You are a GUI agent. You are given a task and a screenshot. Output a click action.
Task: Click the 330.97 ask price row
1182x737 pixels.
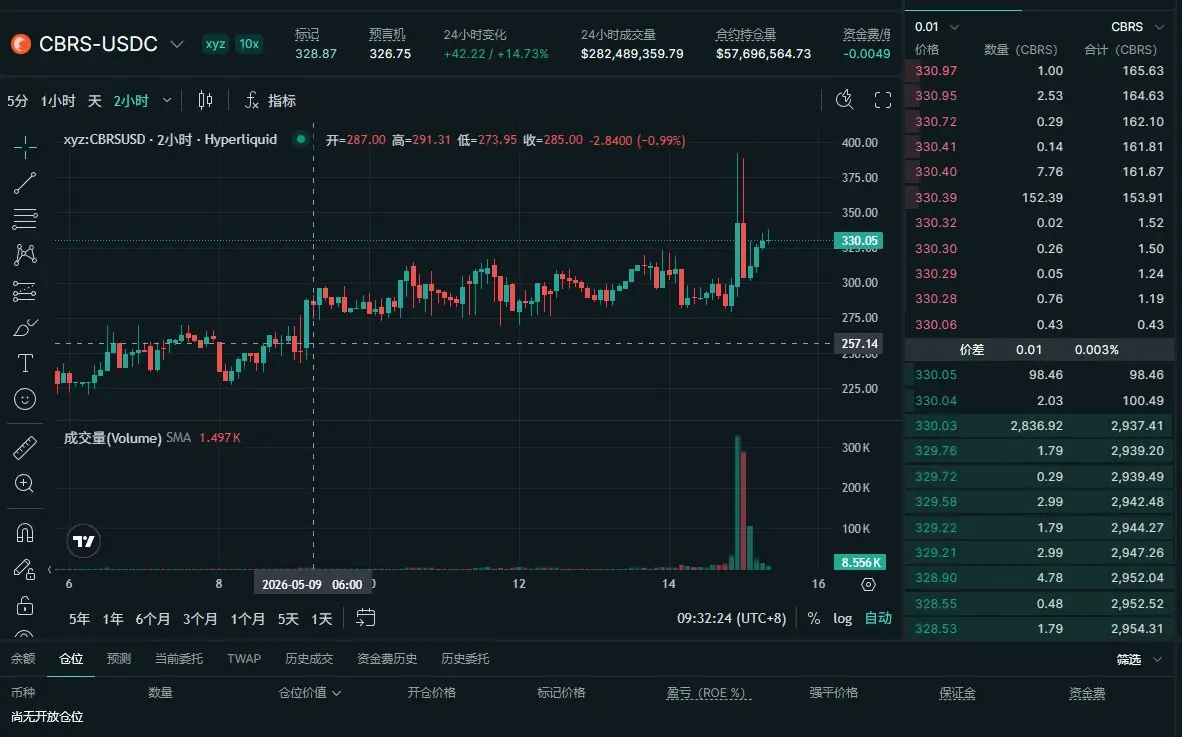pos(1040,71)
